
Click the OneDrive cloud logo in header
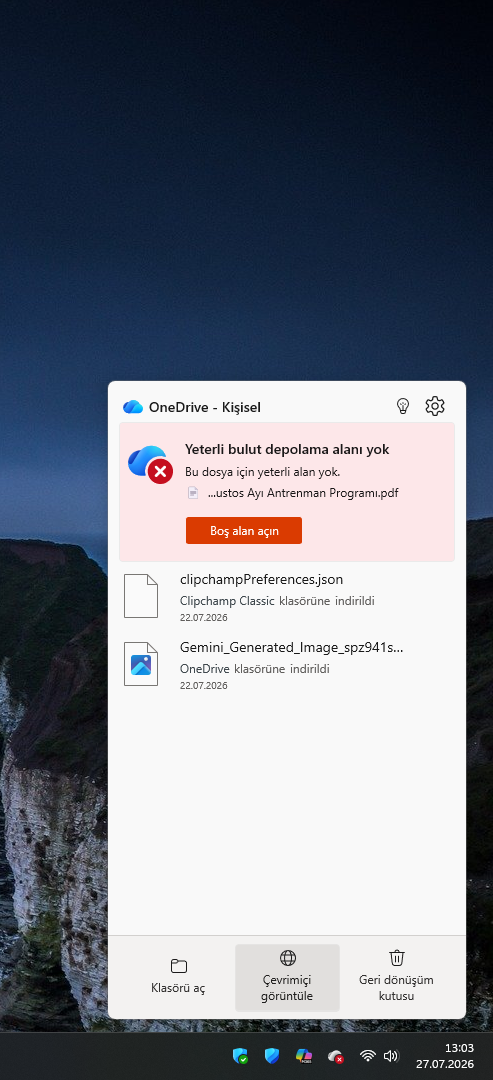pyautogui.click(x=133, y=407)
